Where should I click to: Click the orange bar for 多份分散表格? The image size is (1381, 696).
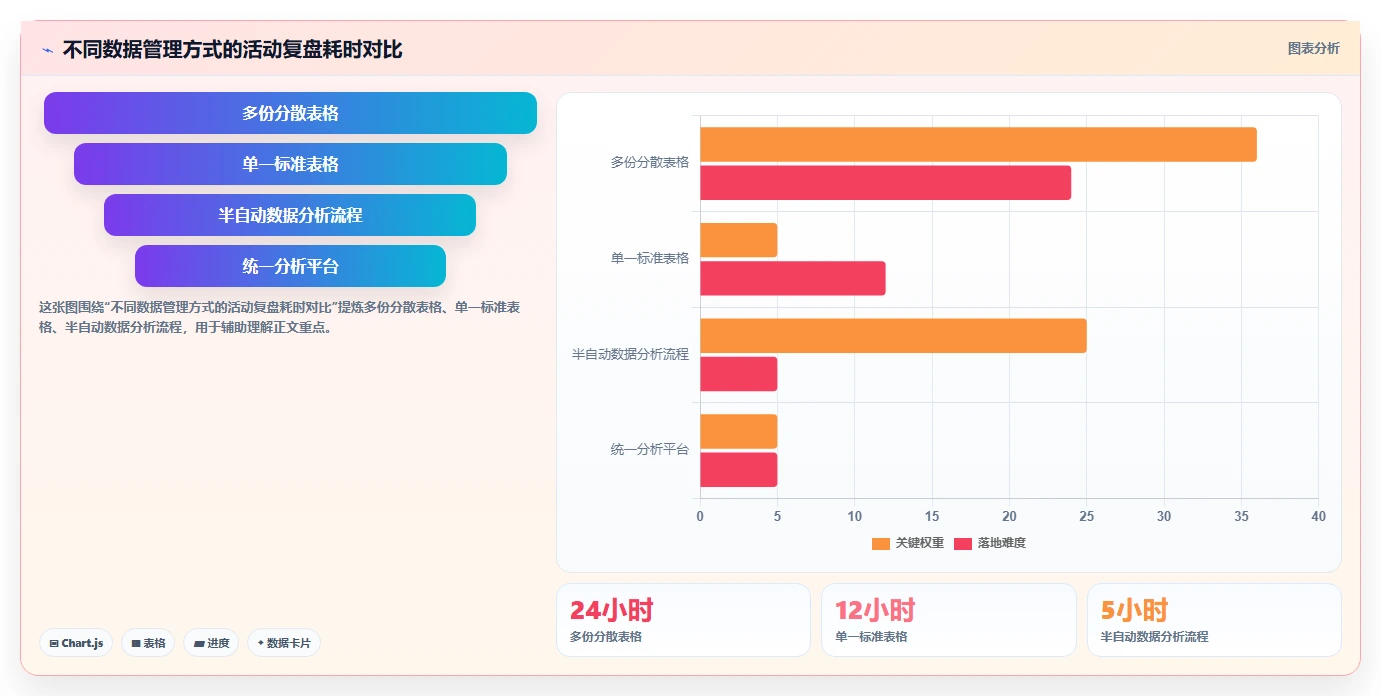tap(978, 145)
